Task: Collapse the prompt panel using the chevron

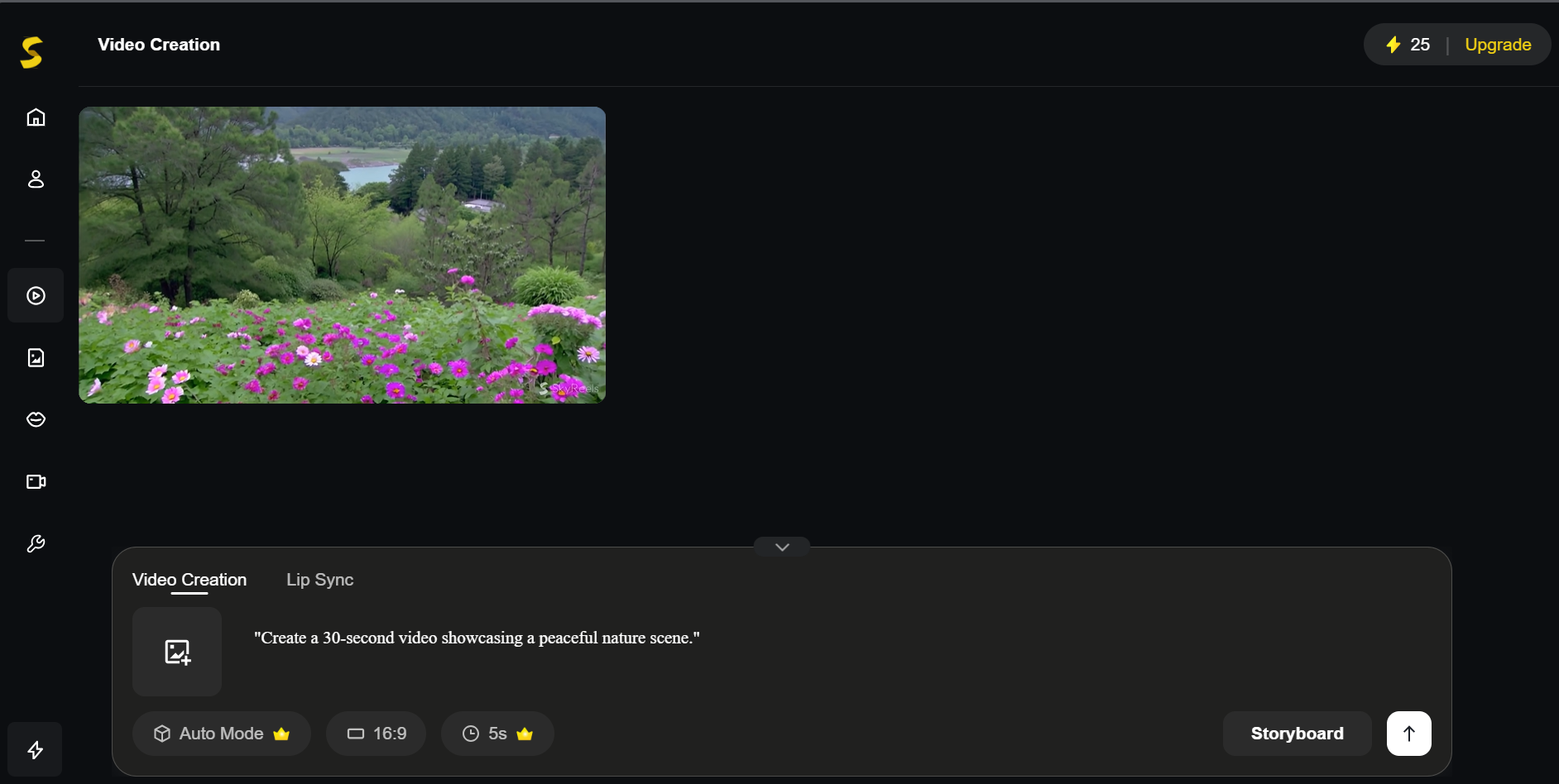Action: coord(781,547)
